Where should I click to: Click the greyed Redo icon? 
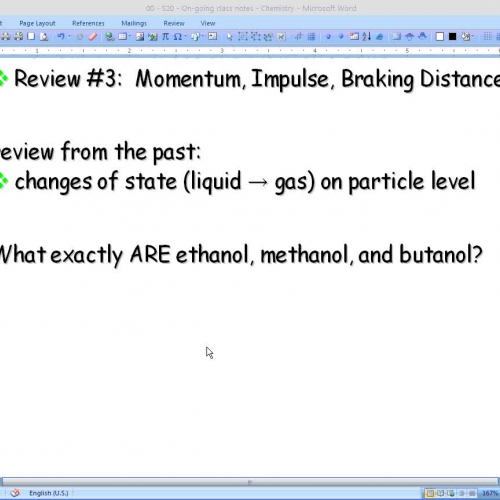pyautogui.click(x=79, y=37)
